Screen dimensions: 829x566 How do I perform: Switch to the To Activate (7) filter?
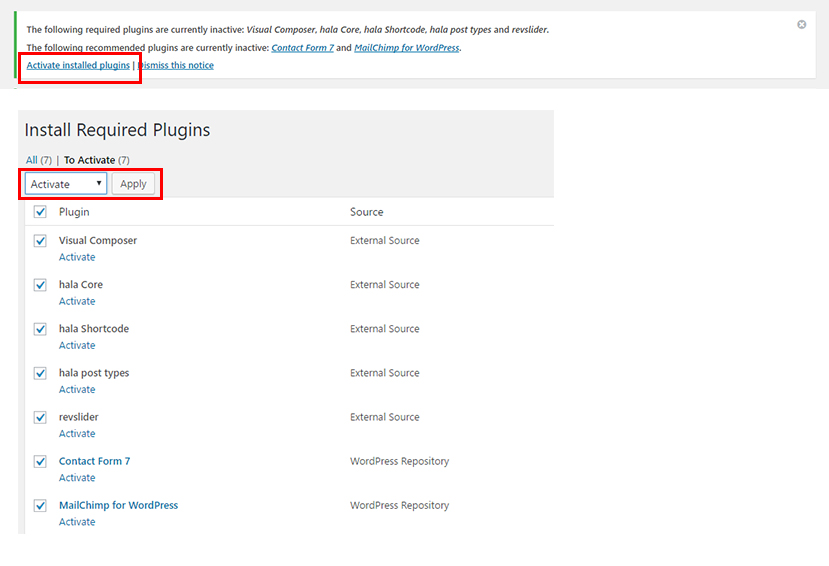pos(97,160)
